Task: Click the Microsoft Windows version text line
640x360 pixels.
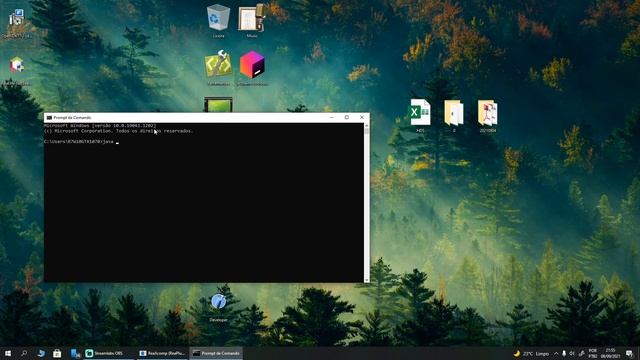Action: pyautogui.click(x=100, y=126)
